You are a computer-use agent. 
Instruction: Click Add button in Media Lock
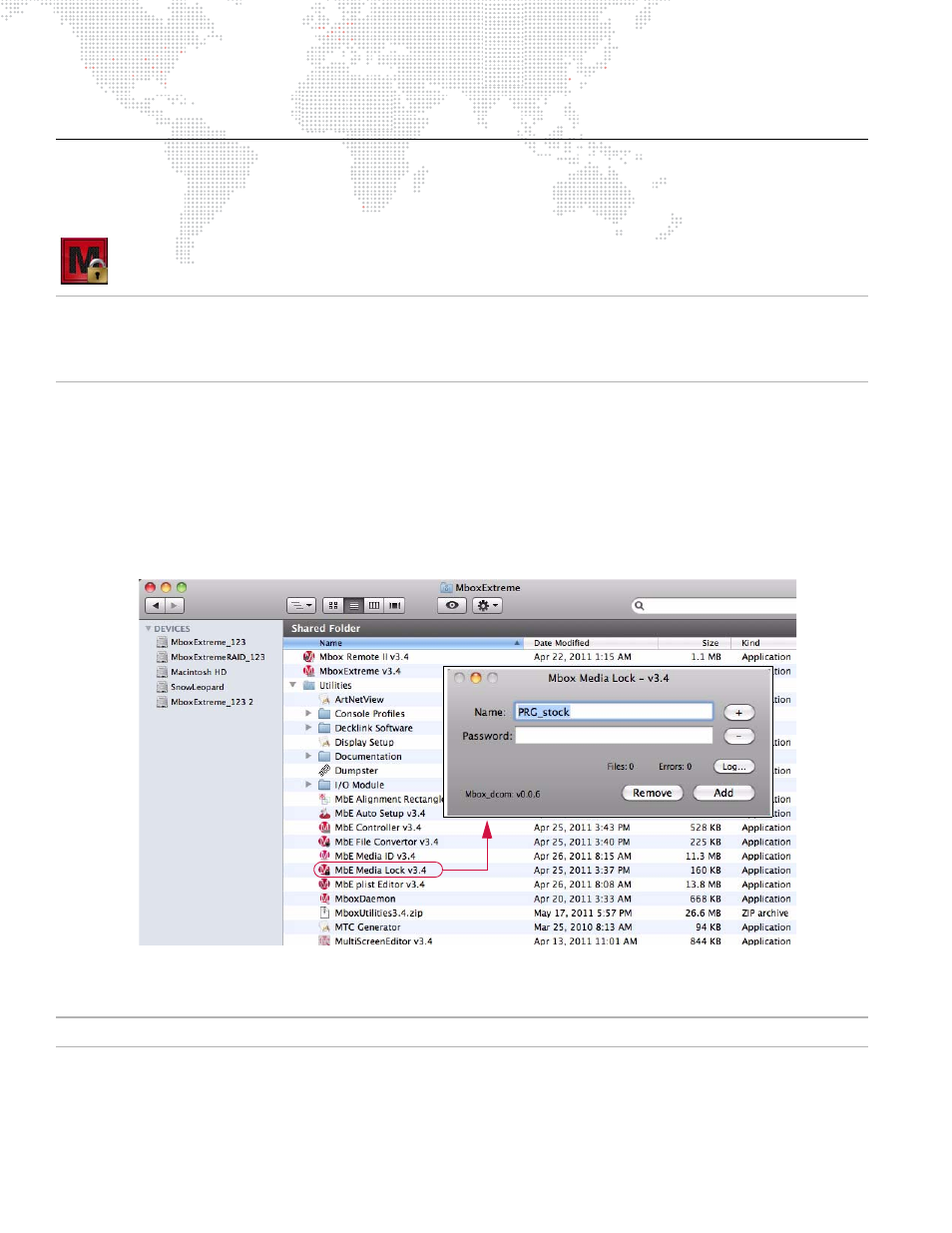(723, 793)
